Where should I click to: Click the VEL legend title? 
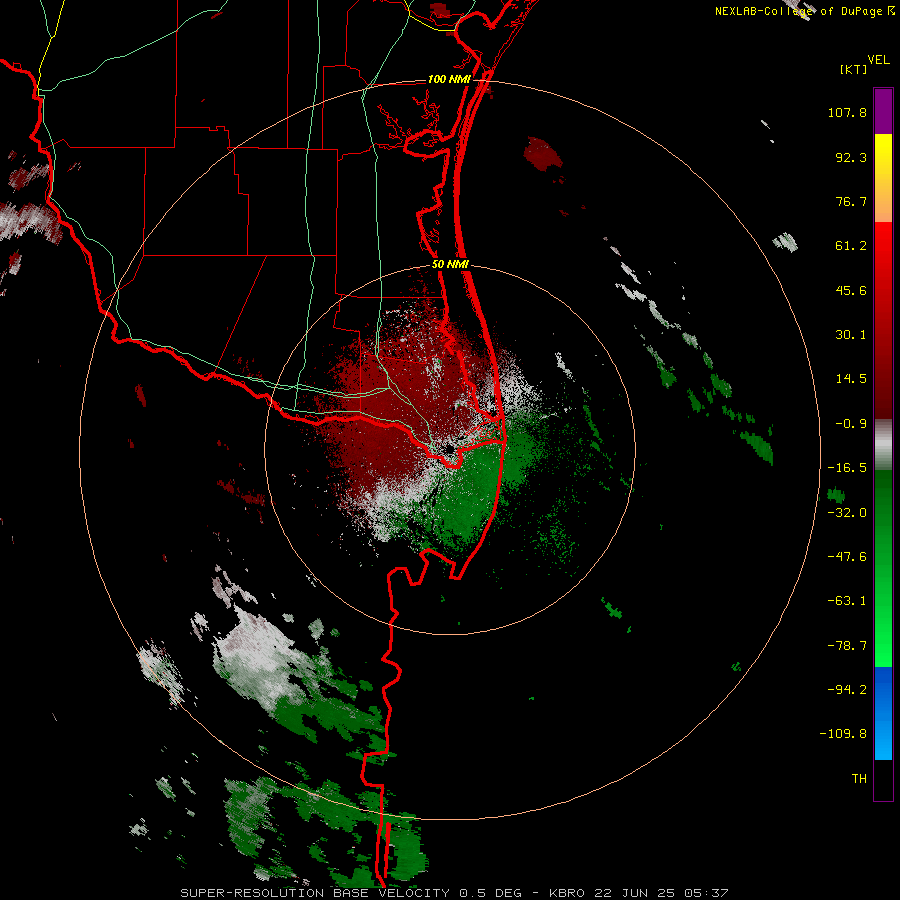(x=878, y=60)
